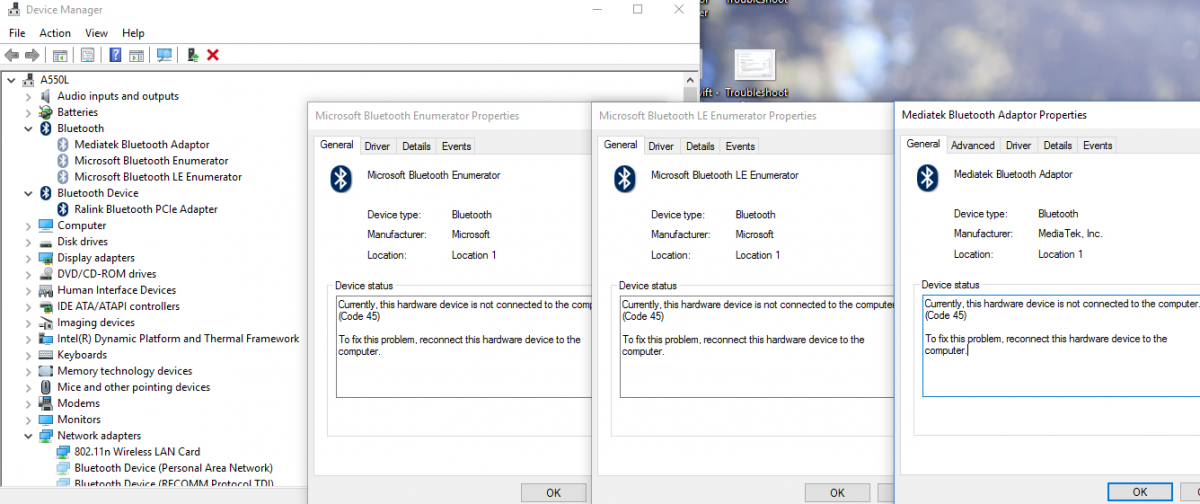Select the Memory technology devices icon
Image resolution: width=1200 pixels, height=504 pixels.
[46, 371]
